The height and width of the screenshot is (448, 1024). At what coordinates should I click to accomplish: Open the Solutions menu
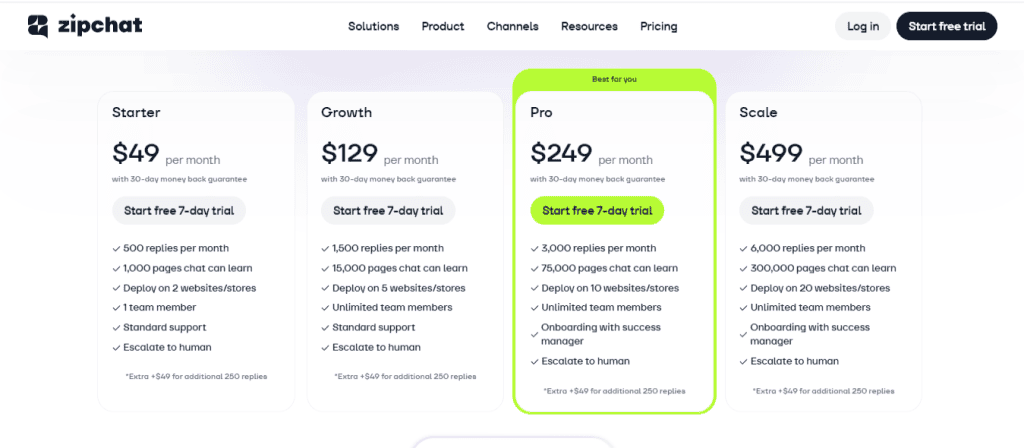tap(373, 26)
